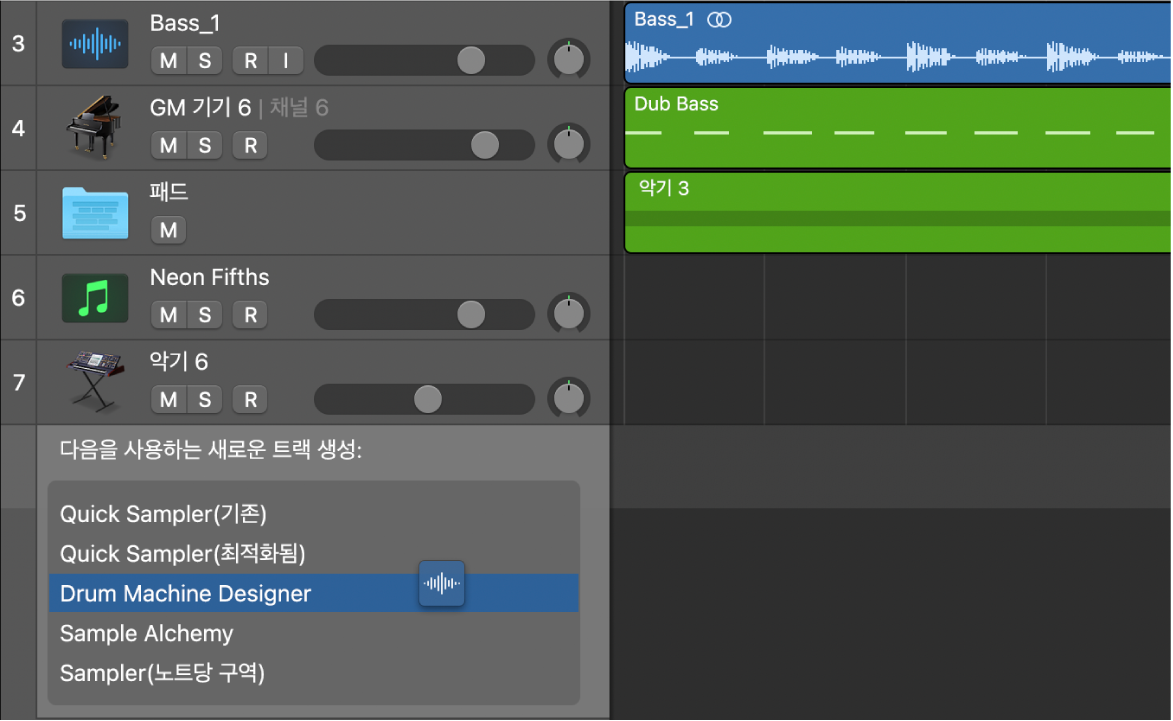Mute the Bass_1 track
Screen dimensions: 1173x721
[x=166, y=60]
